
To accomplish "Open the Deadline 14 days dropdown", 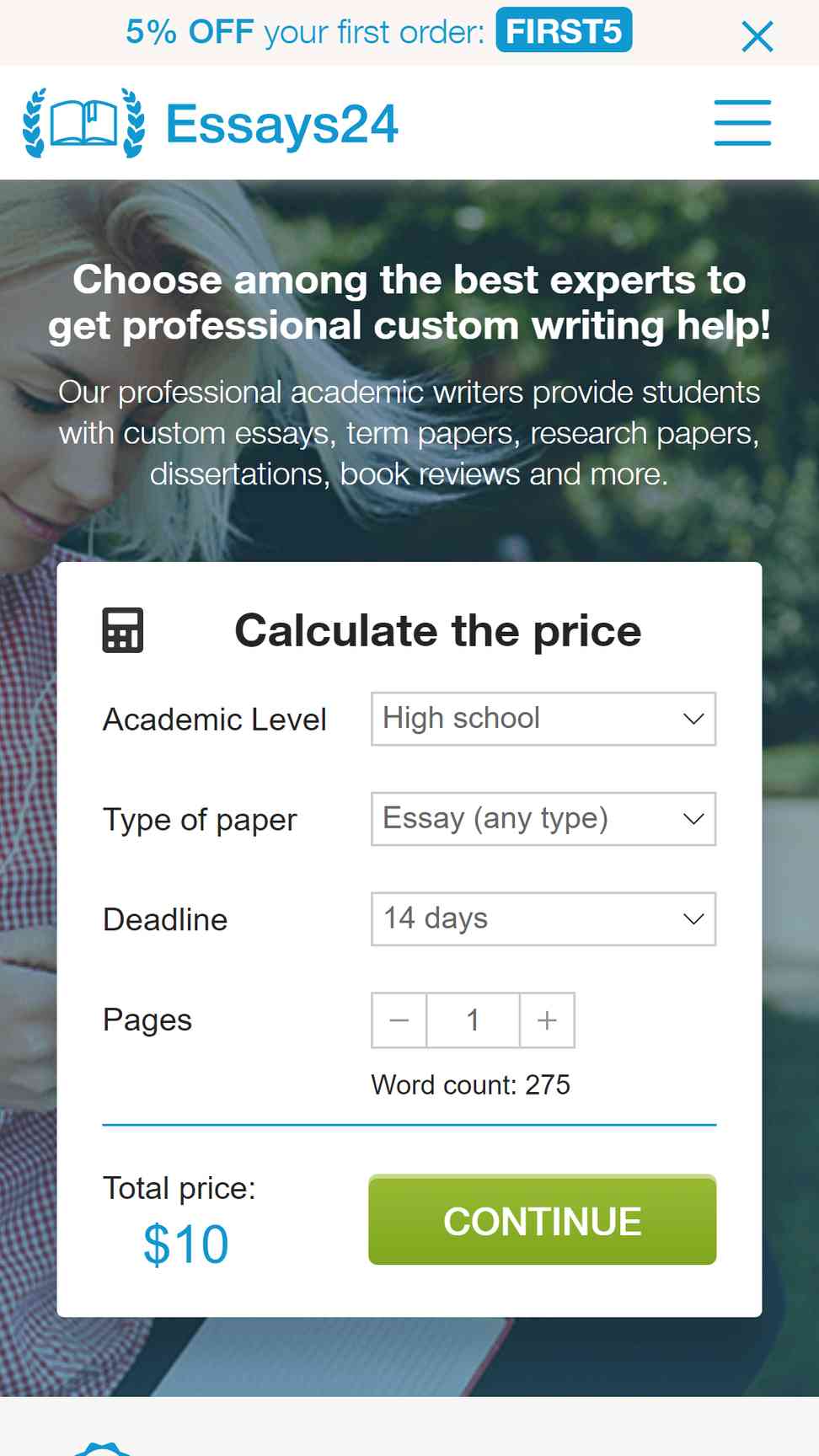I will [x=543, y=918].
